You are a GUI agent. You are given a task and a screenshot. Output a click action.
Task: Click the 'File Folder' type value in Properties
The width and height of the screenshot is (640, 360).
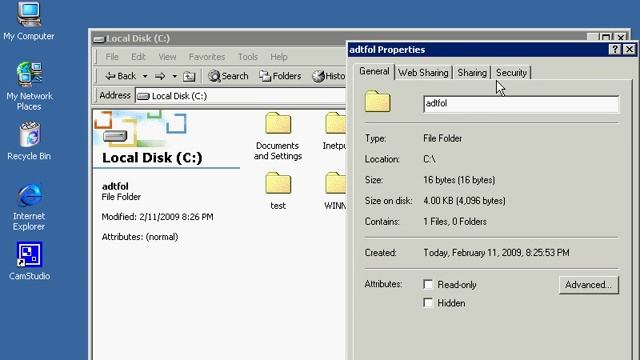[x=443, y=138]
